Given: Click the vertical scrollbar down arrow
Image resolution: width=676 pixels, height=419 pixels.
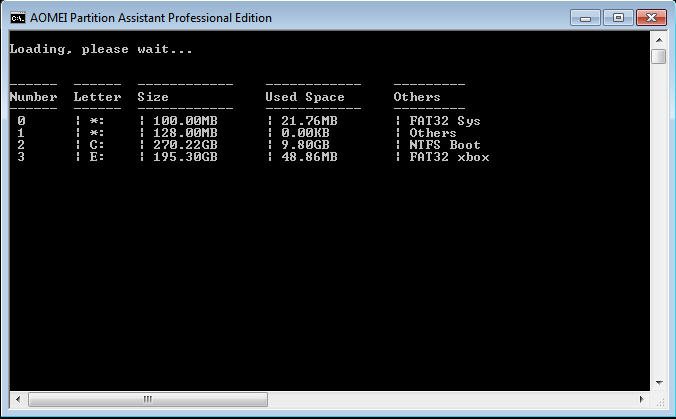Looking at the screenshot, I should [659, 383].
